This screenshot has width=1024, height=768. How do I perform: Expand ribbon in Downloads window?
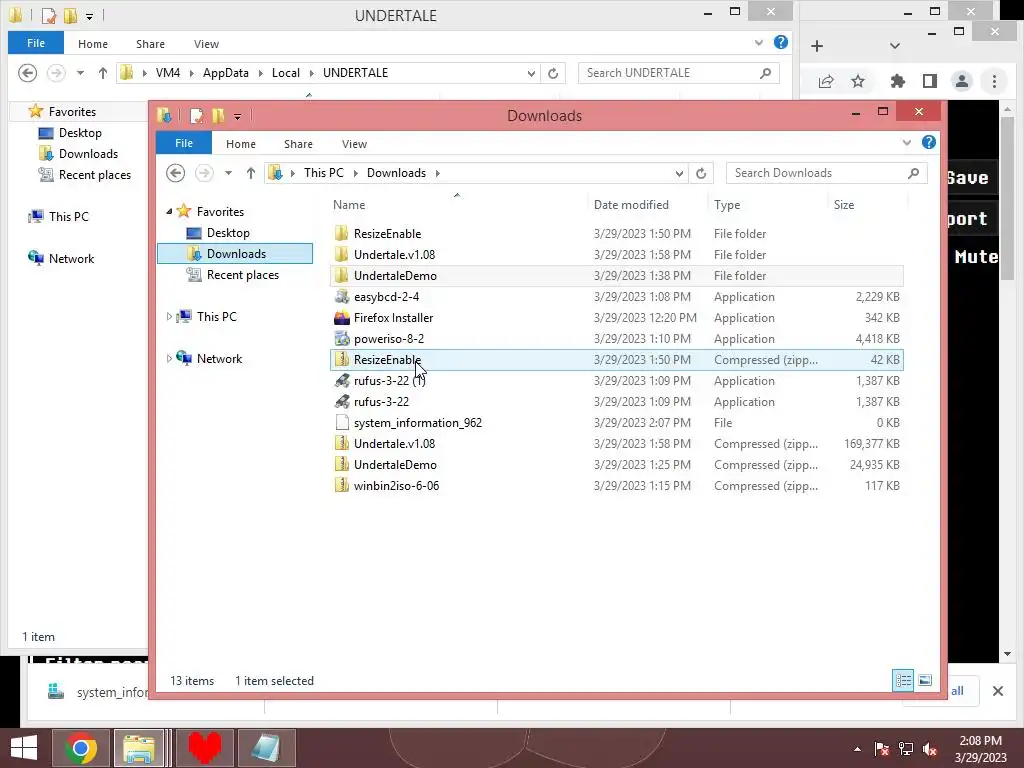click(x=906, y=142)
